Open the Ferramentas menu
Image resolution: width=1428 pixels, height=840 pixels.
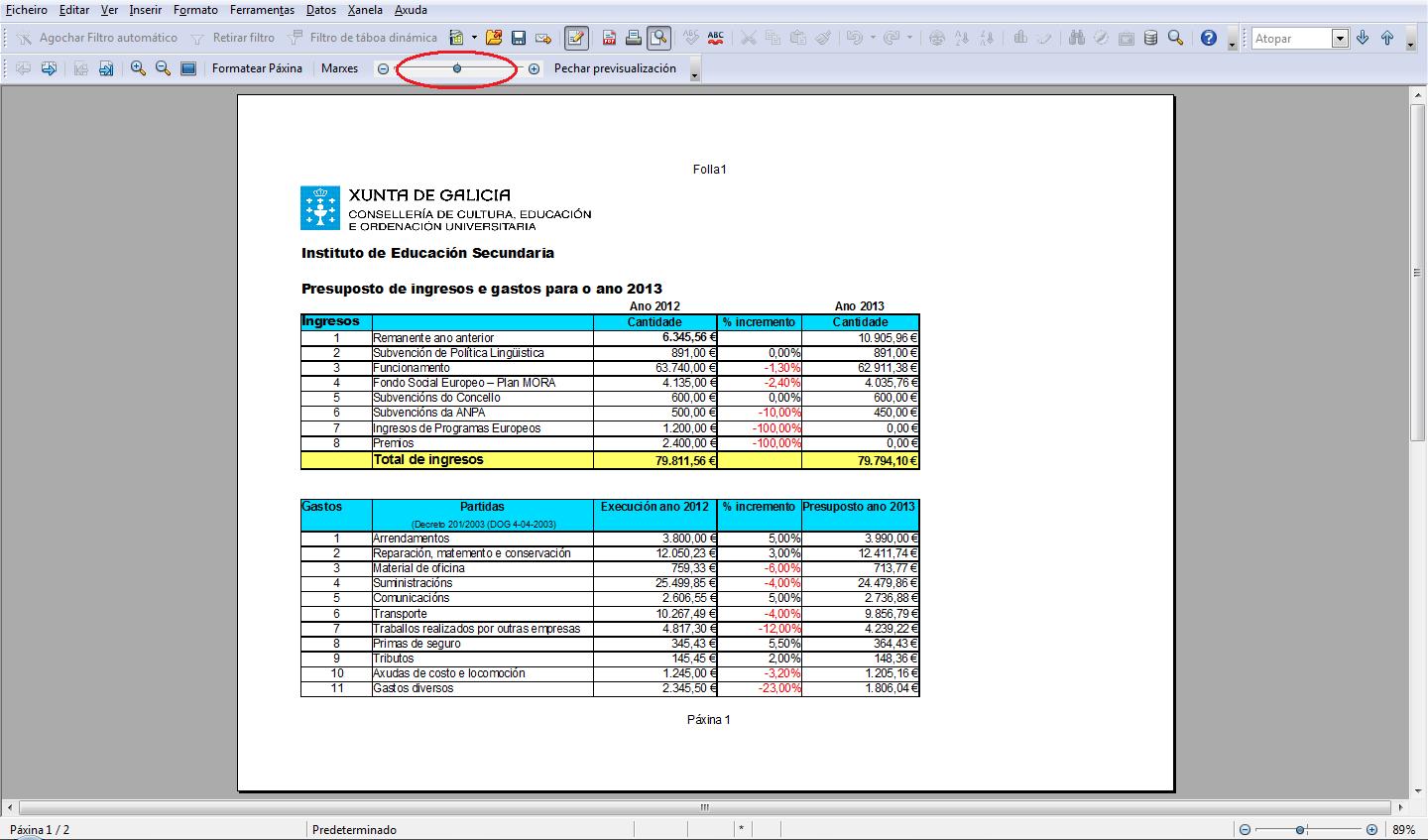click(x=262, y=10)
